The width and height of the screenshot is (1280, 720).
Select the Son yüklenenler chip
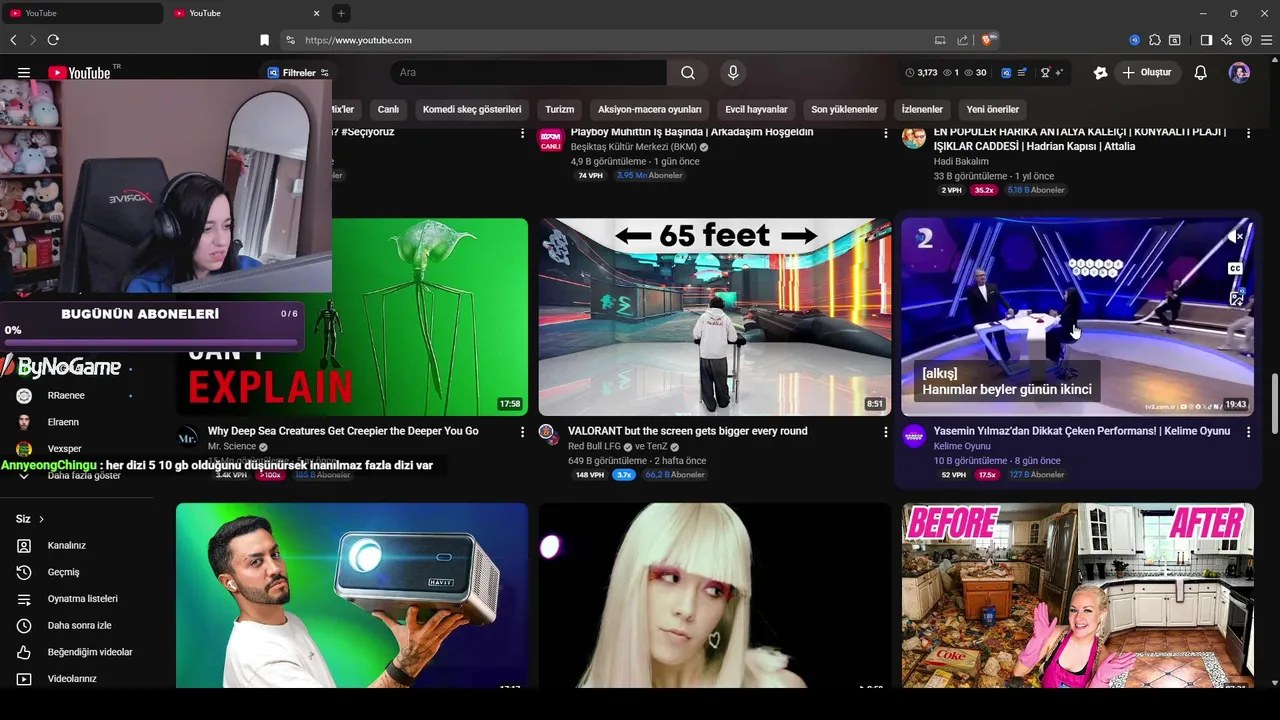(844, 109)
